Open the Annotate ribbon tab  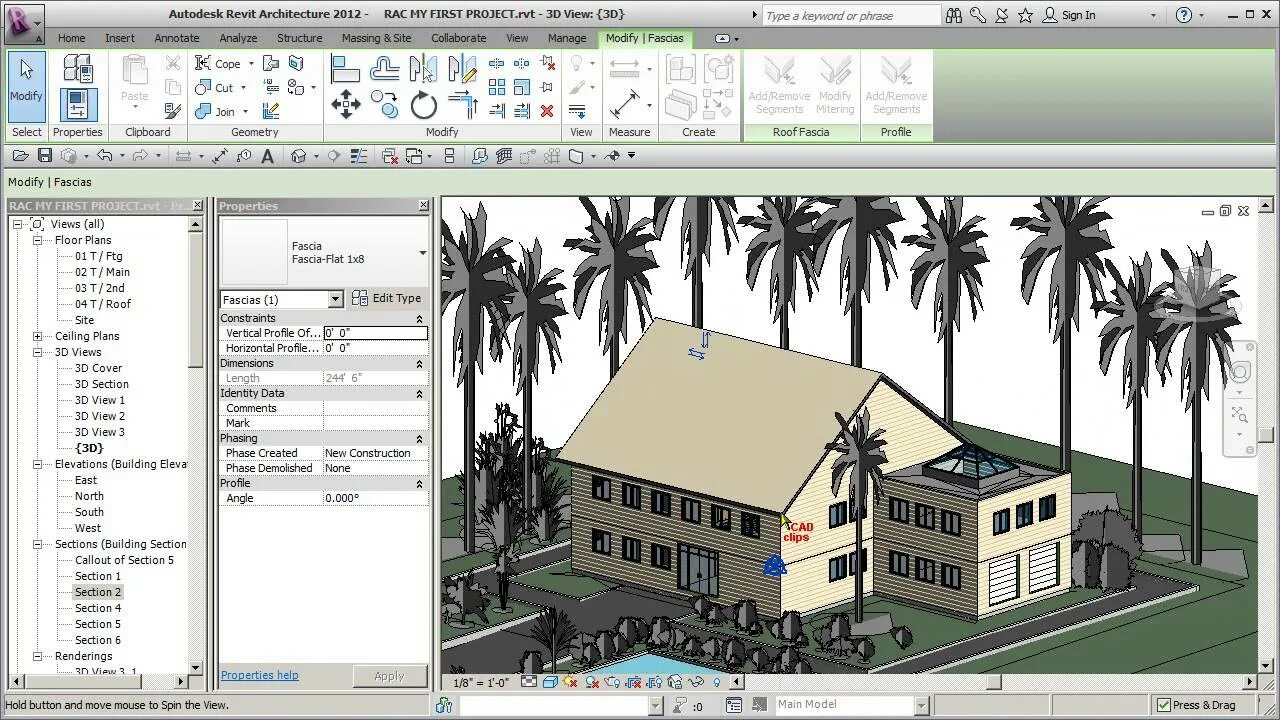tap(177, 38)
